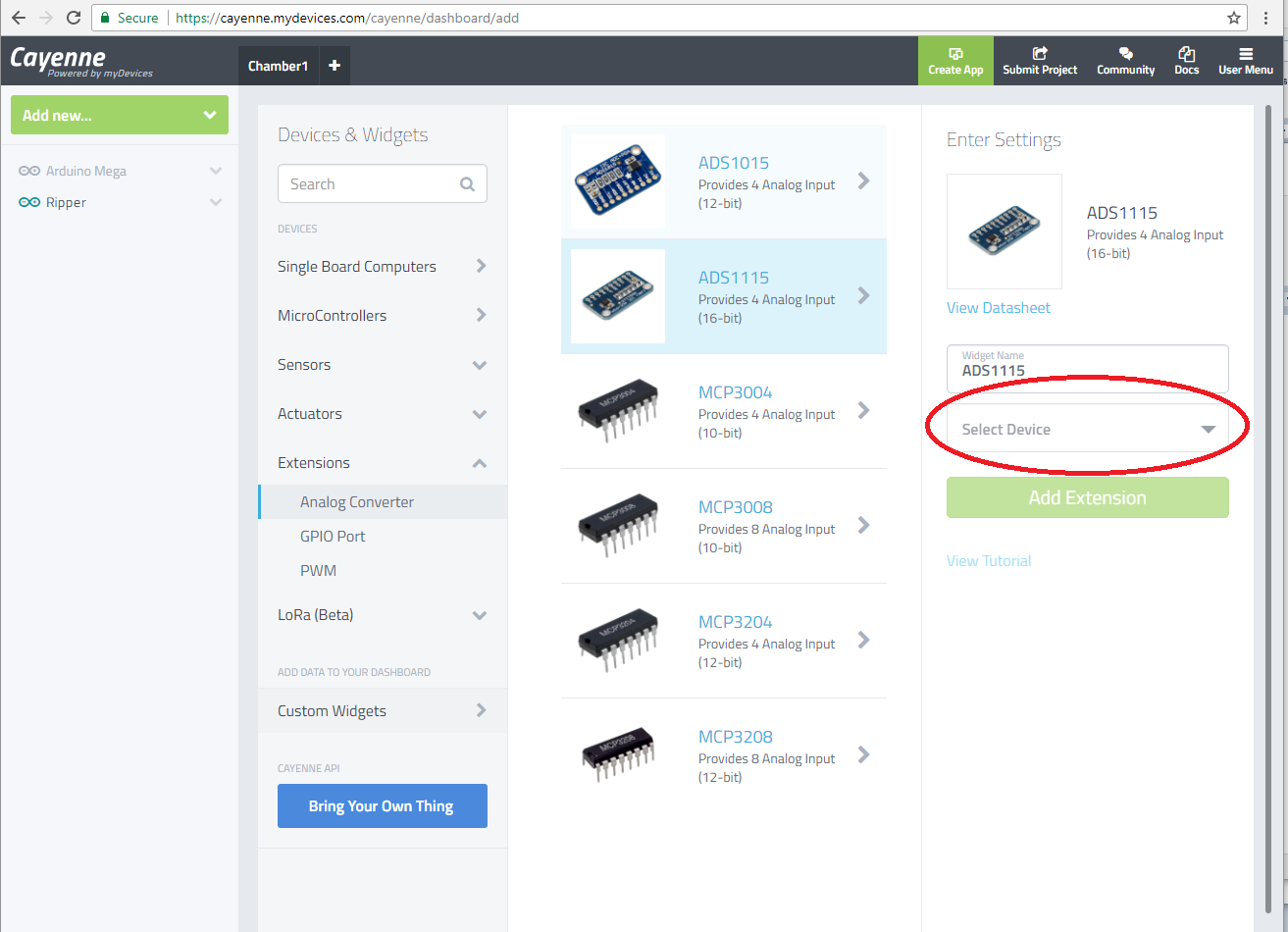Bookmark this page with the star icon
Screen dimensions: 1288x932
click(x=1234, y=18)
